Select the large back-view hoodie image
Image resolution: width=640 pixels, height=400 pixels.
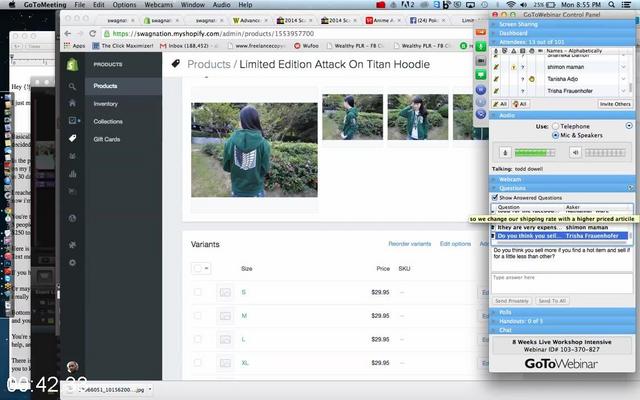coord(254,150)
